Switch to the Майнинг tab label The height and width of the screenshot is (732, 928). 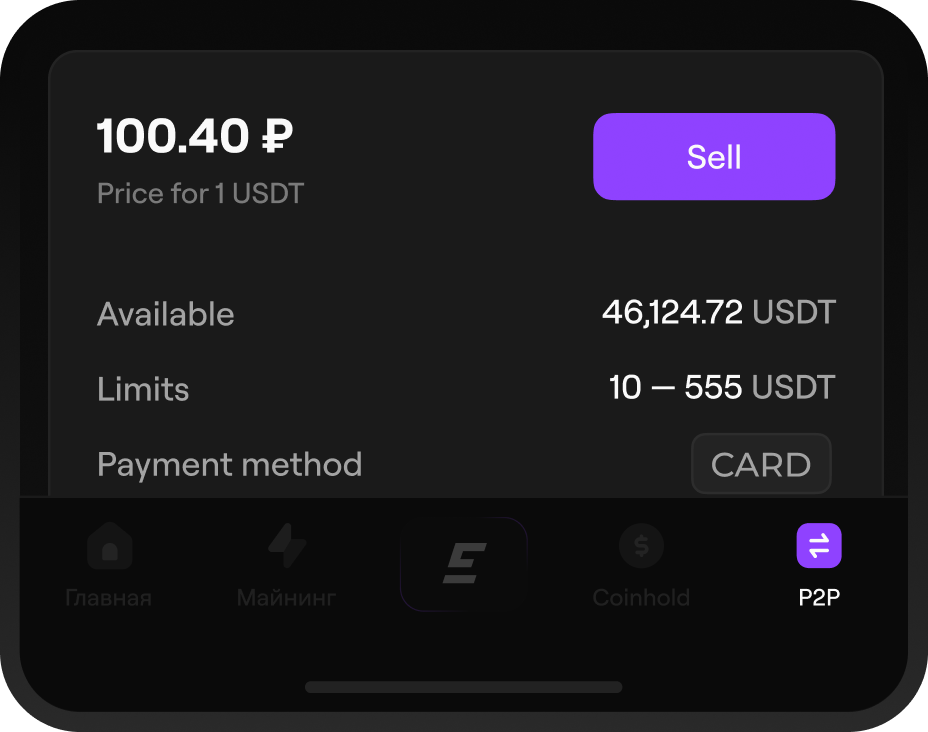click(287, 598)
